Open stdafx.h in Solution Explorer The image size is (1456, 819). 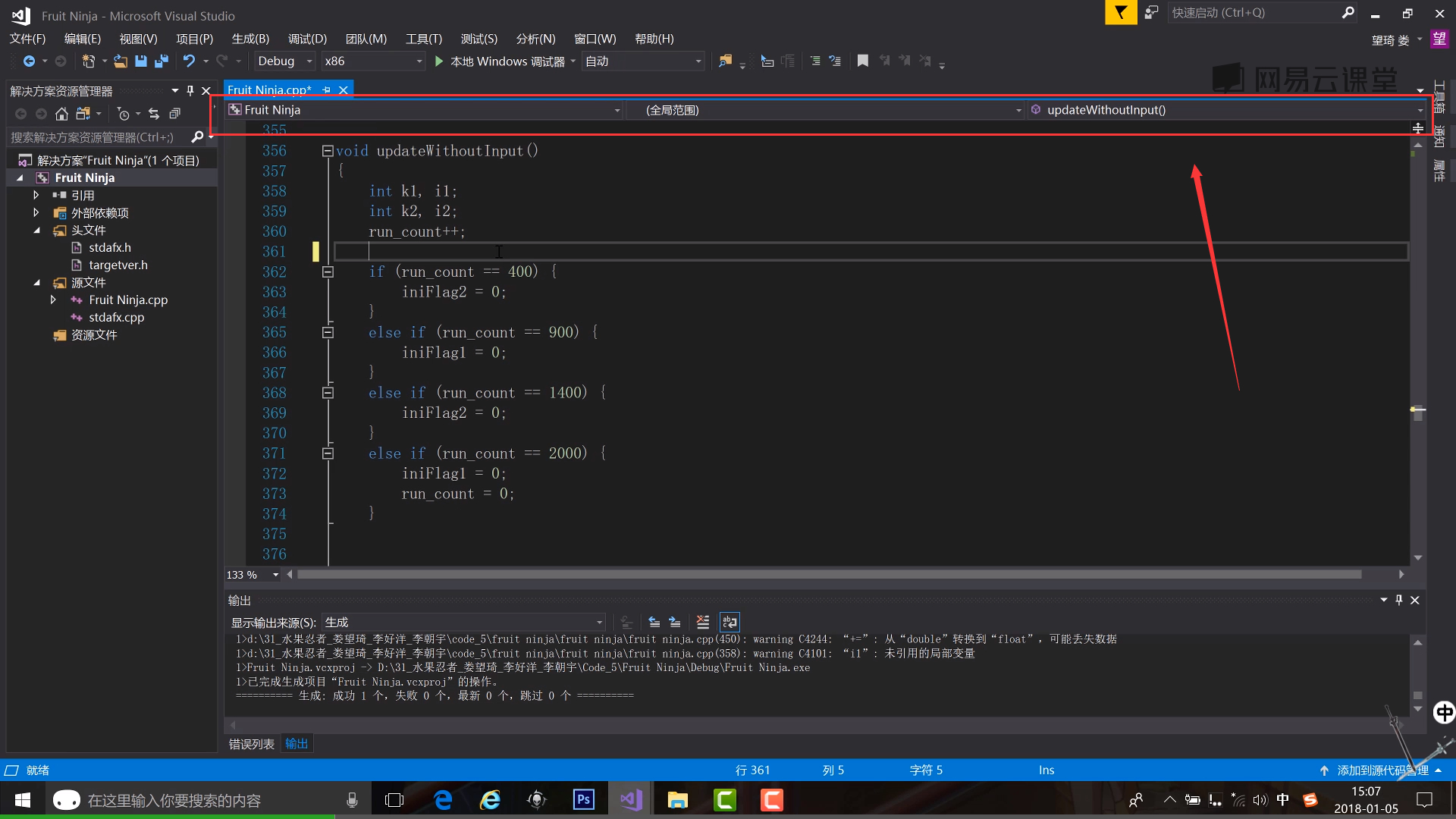click(109, 248)
